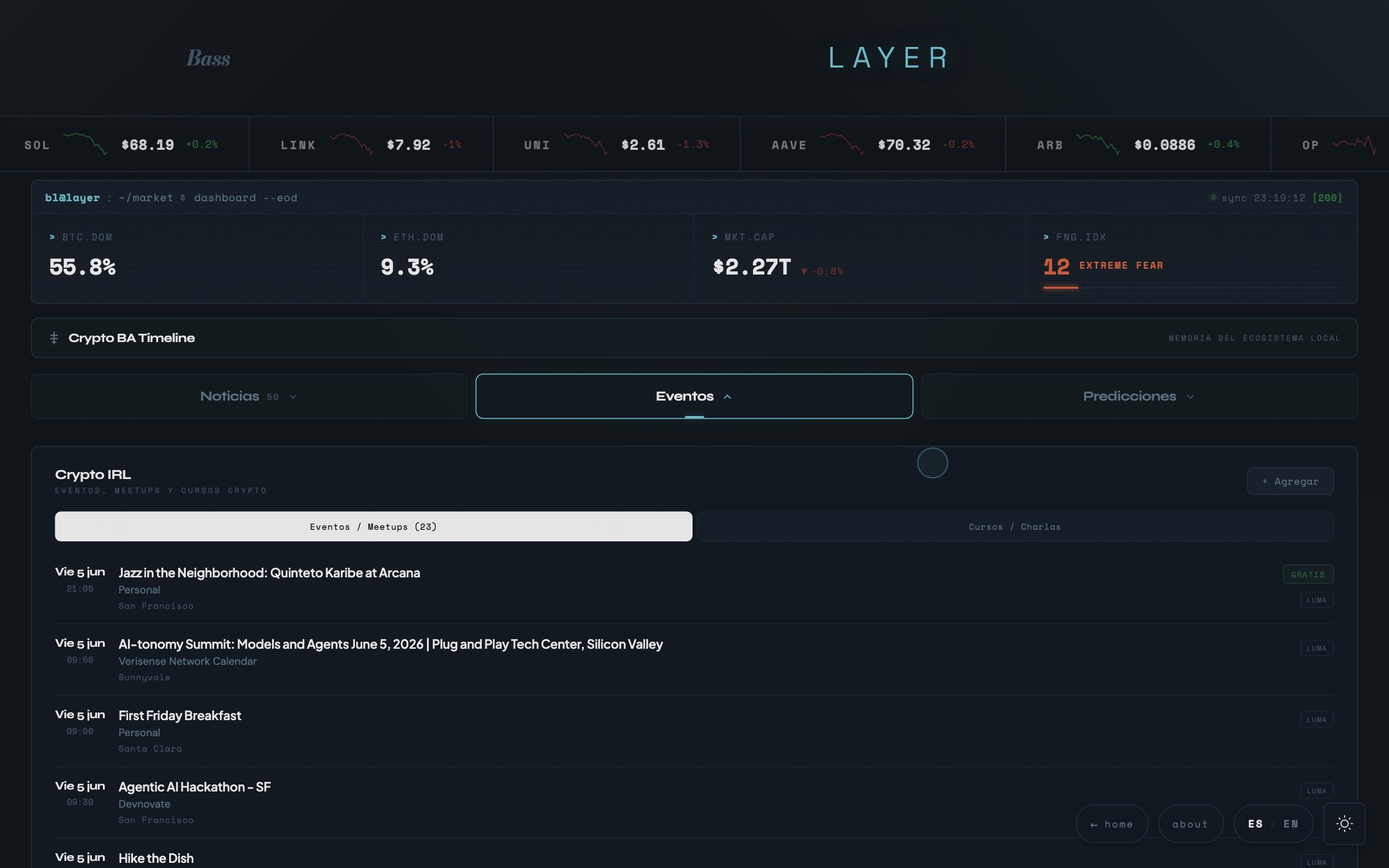1389x868 pixels.
Task: Click the Crypto IRL heading
Action: (93, 475)
